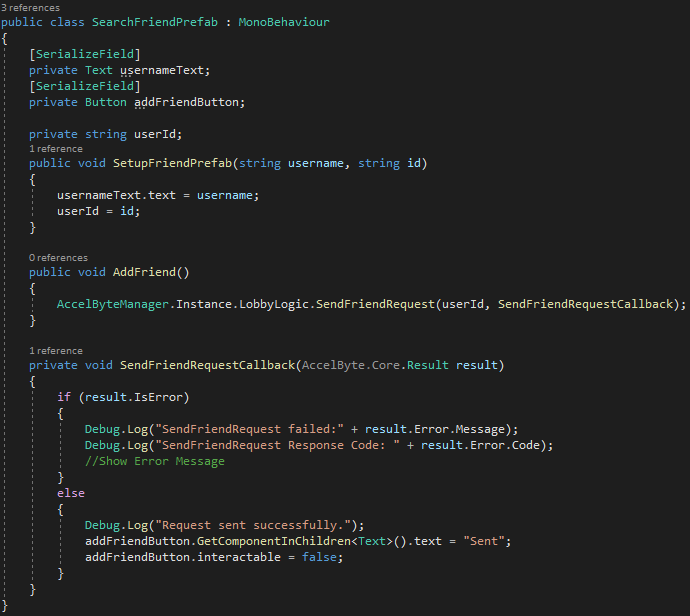Click addFriendButton in the private Button declaration
Screen dimensions: 690x616
pyautogui.click(x=189, y=102)
